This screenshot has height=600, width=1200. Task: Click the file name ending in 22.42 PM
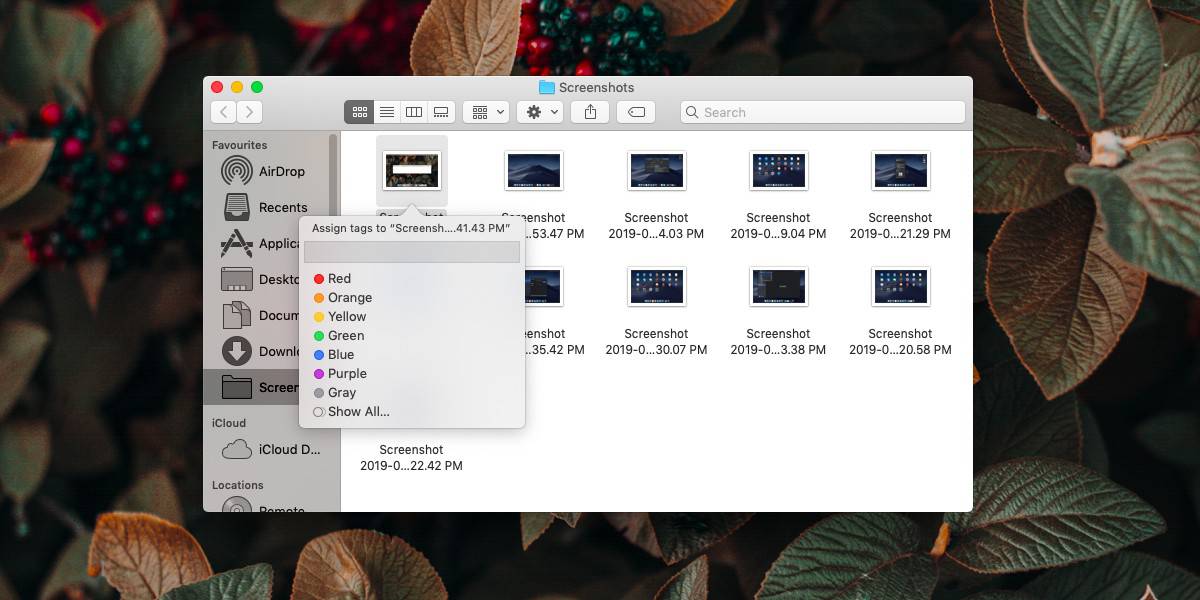[x=412, y=458]
